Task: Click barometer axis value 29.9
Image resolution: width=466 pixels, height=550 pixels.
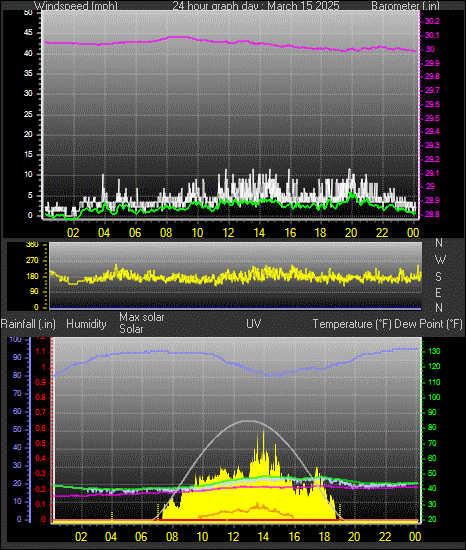Action: click(432, 63)
